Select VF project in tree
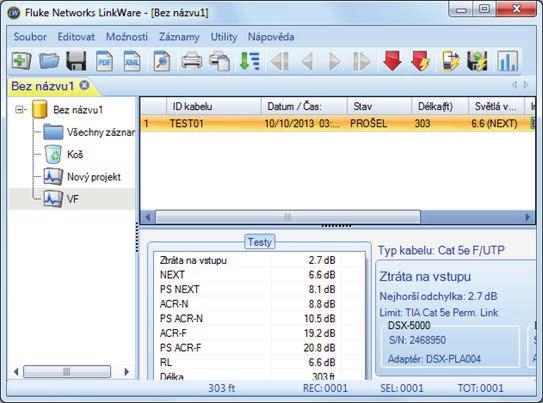 (x=72, y=199)
